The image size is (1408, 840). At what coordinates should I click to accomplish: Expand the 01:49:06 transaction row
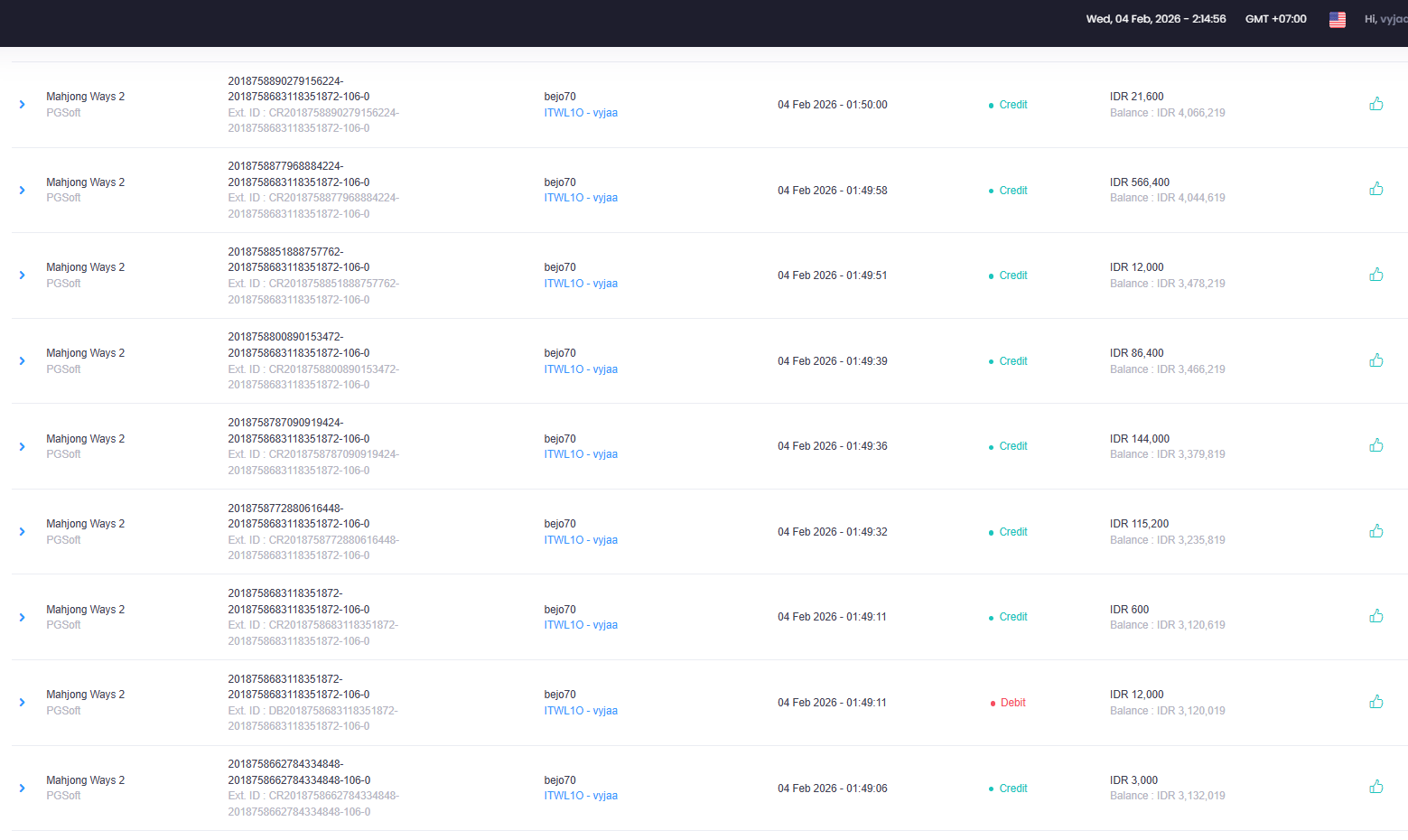23,788
